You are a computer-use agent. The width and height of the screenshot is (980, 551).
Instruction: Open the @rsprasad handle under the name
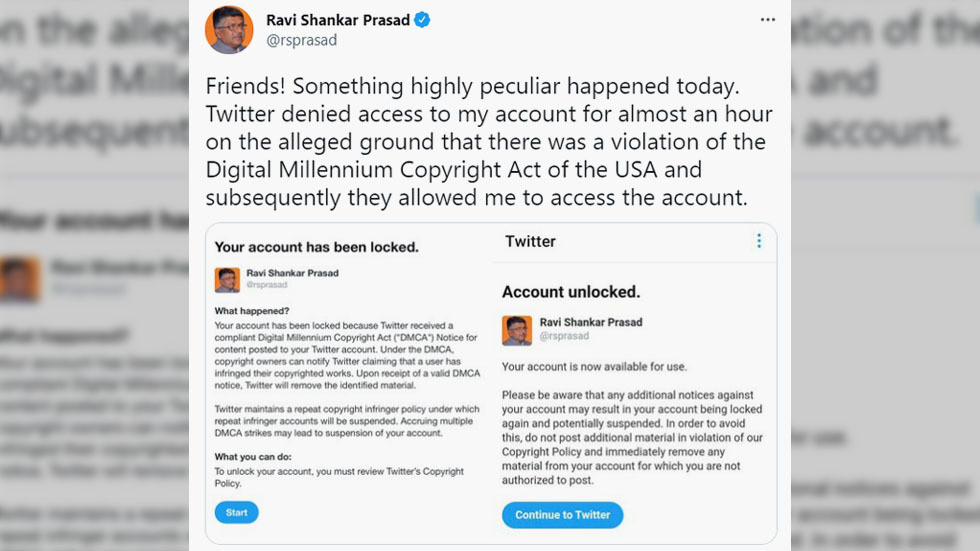301,40
